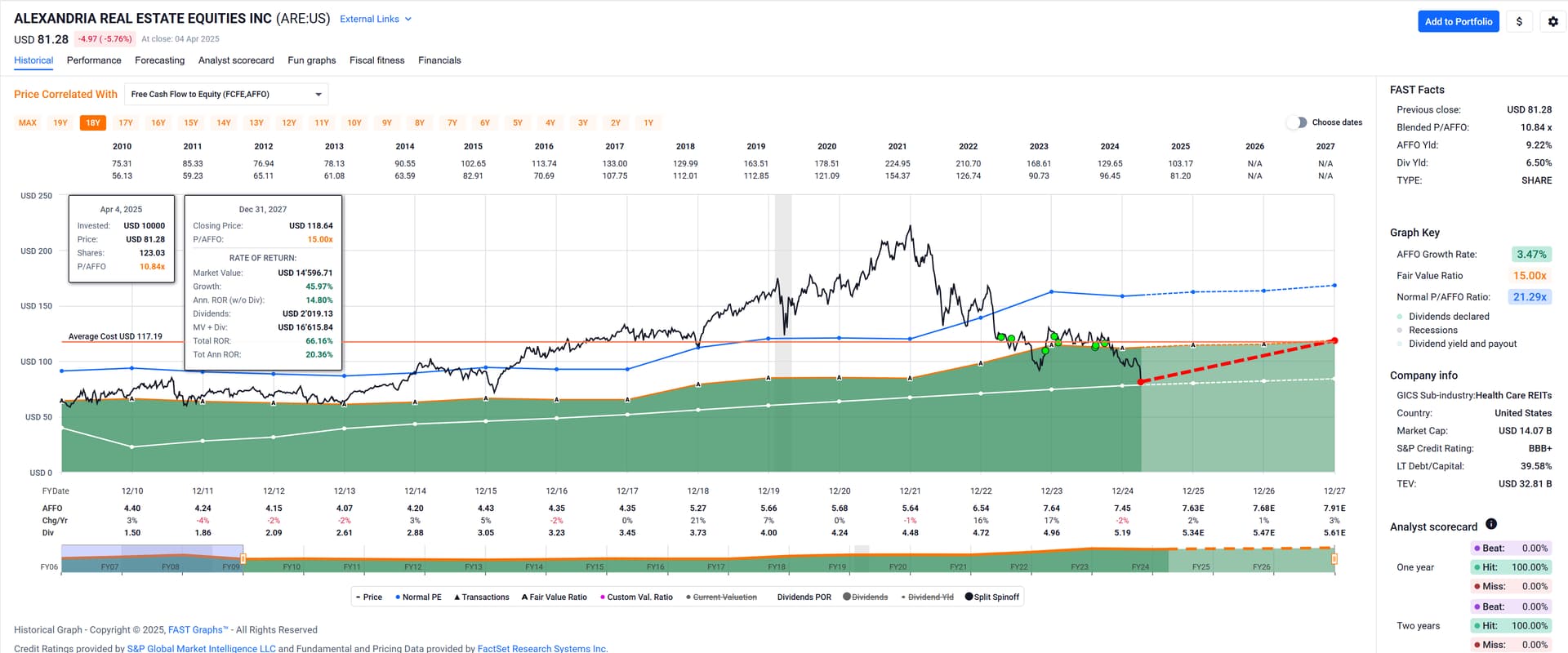Click the dollar currency icon button

1519,22
